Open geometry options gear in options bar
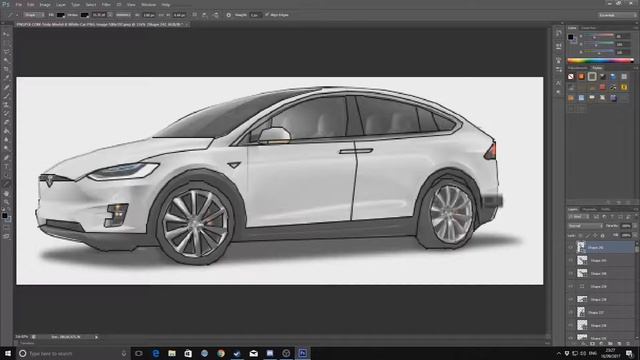The image size is (640, 360). click(x=229, y=15)
